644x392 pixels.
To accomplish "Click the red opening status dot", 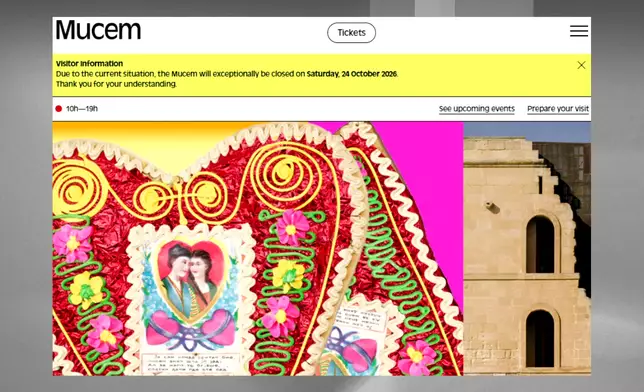I will (59, 109).
